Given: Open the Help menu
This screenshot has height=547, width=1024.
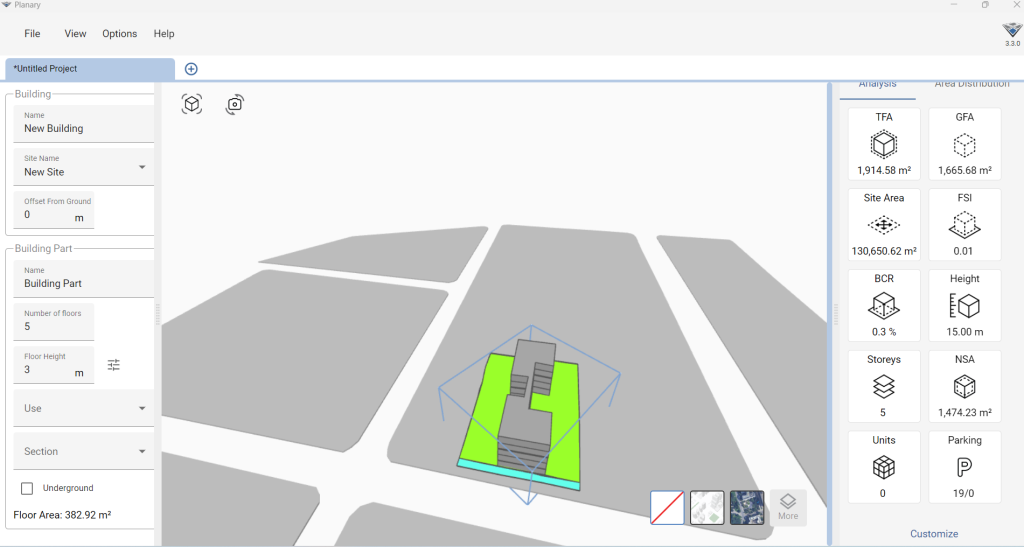Looking at the screenshot, I should point(164,34).
